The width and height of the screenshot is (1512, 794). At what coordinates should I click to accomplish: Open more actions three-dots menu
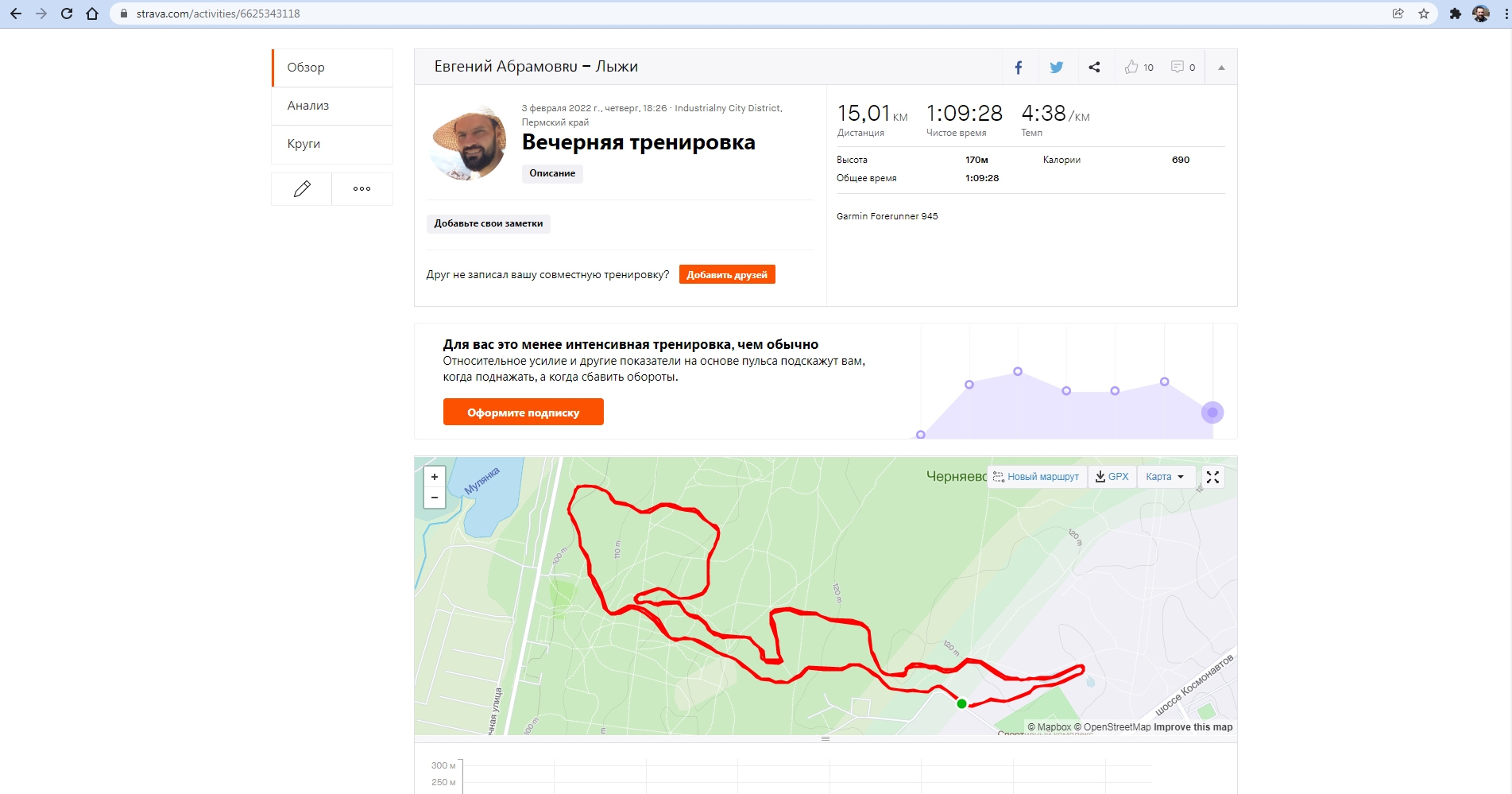[x=362, y=189]
